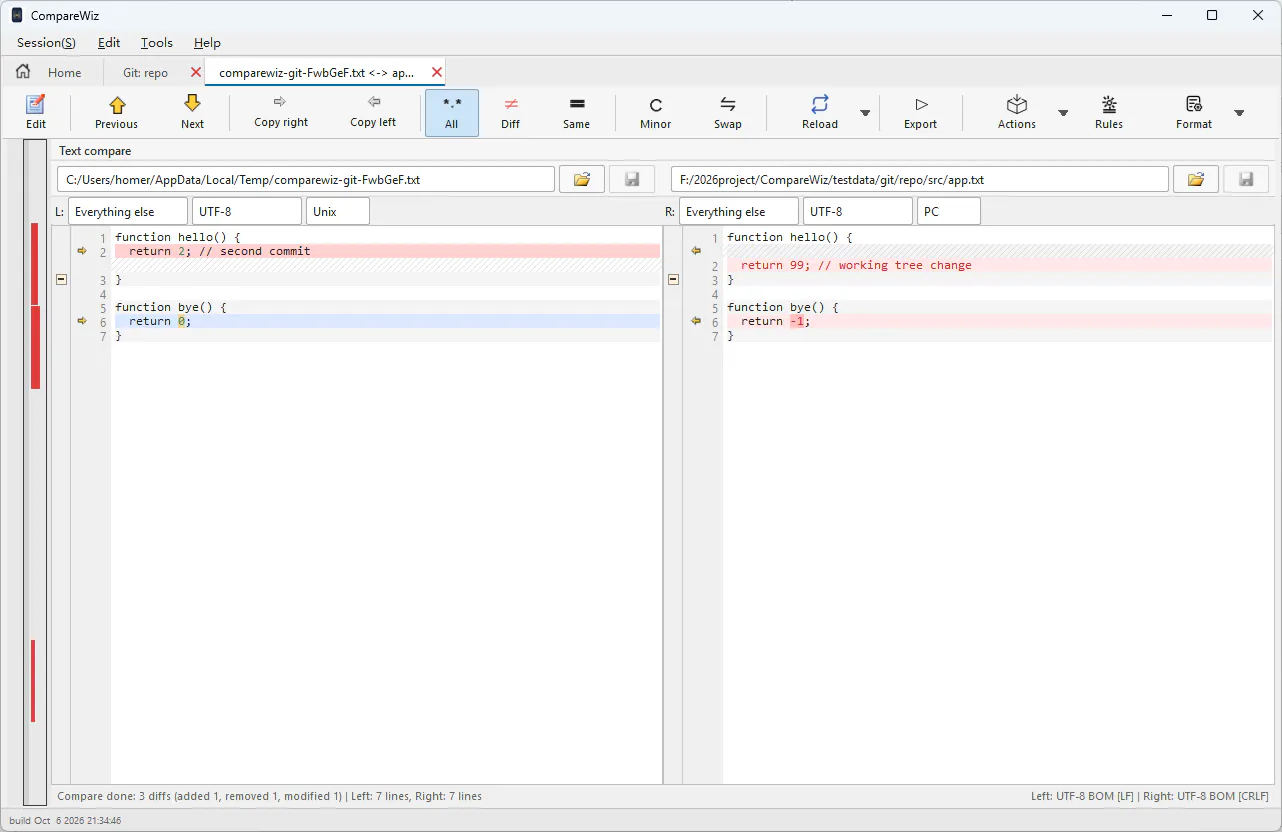
Task: Close the comparewiz-git-FwbGeF.txt comparison tab
Action: click(x=437, y=73)
